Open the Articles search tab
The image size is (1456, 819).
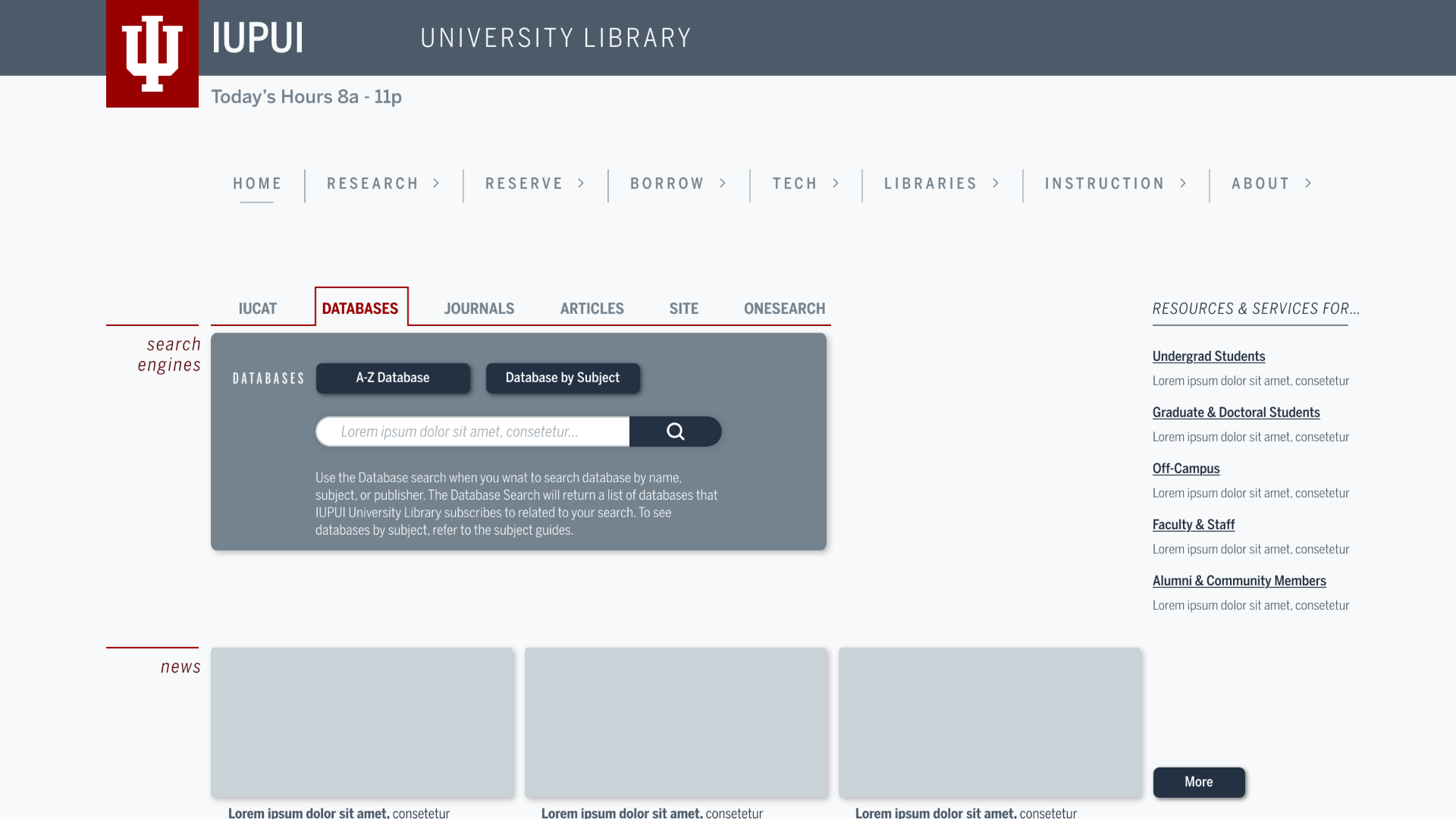(x=592, y=309)
